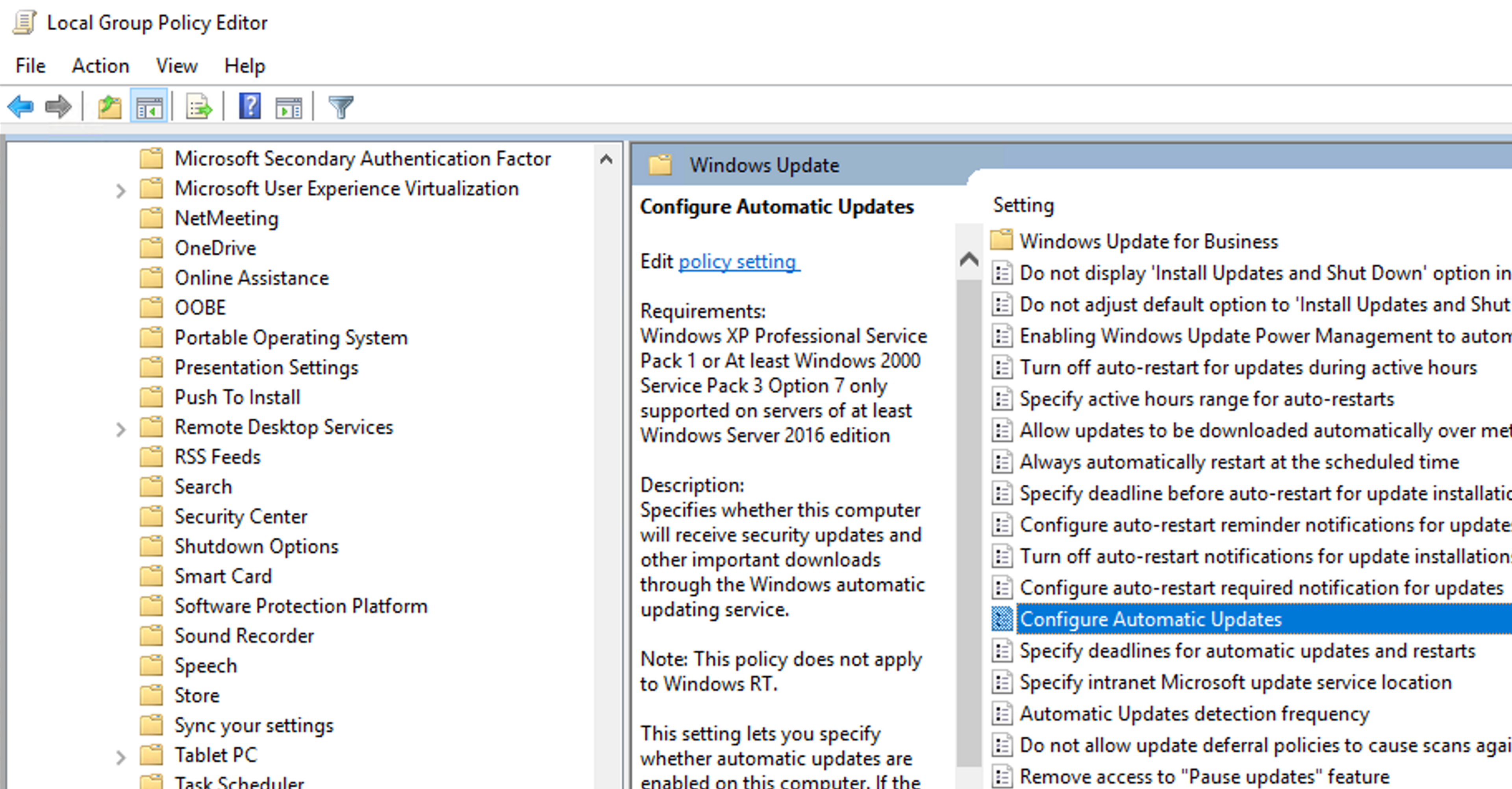Click the tree pane scroll up arrow
This screenshot has height=789, width=1512.
[606, 159]
